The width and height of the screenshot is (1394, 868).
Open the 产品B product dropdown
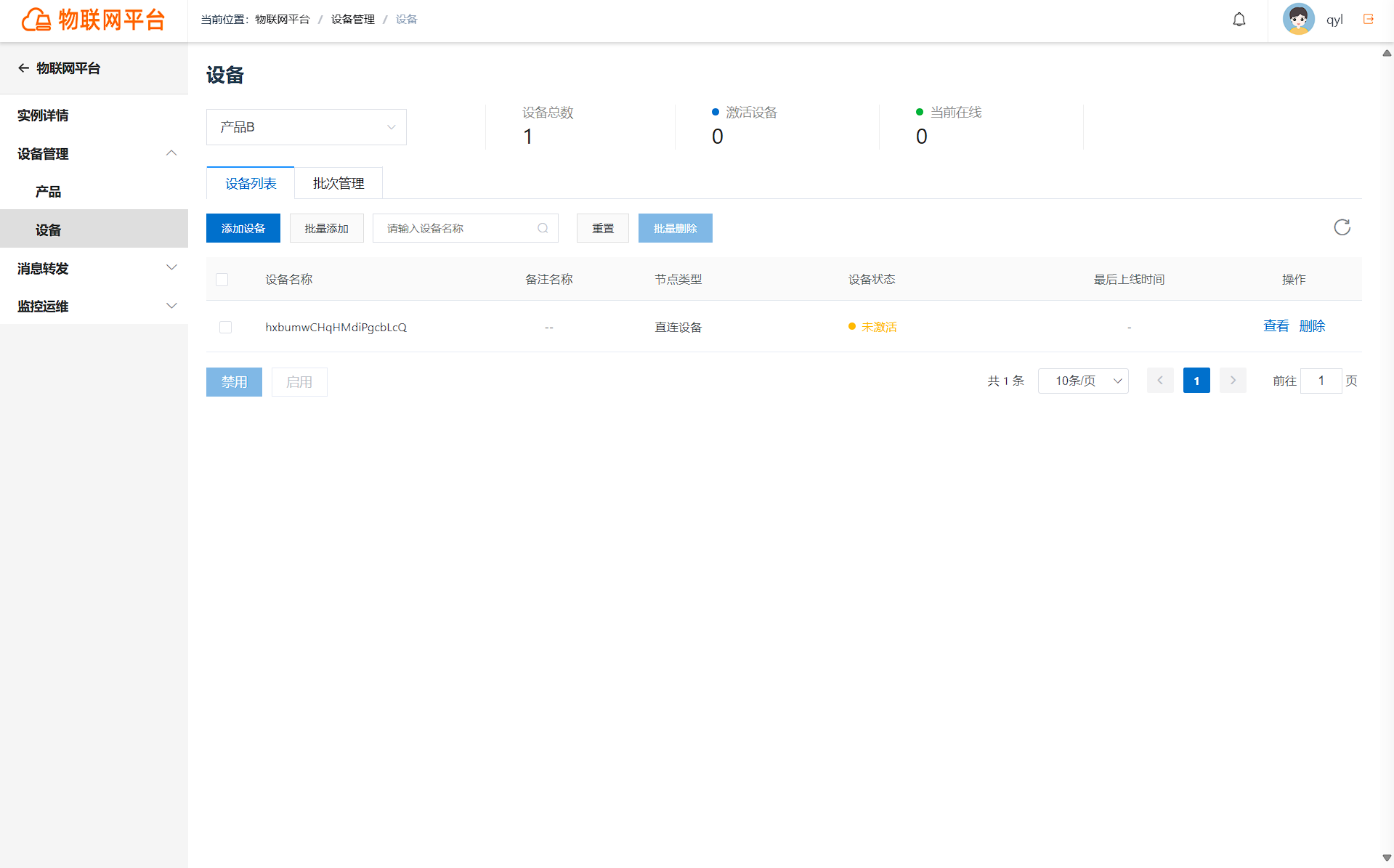pyautogui.click(x=307, y=127)
